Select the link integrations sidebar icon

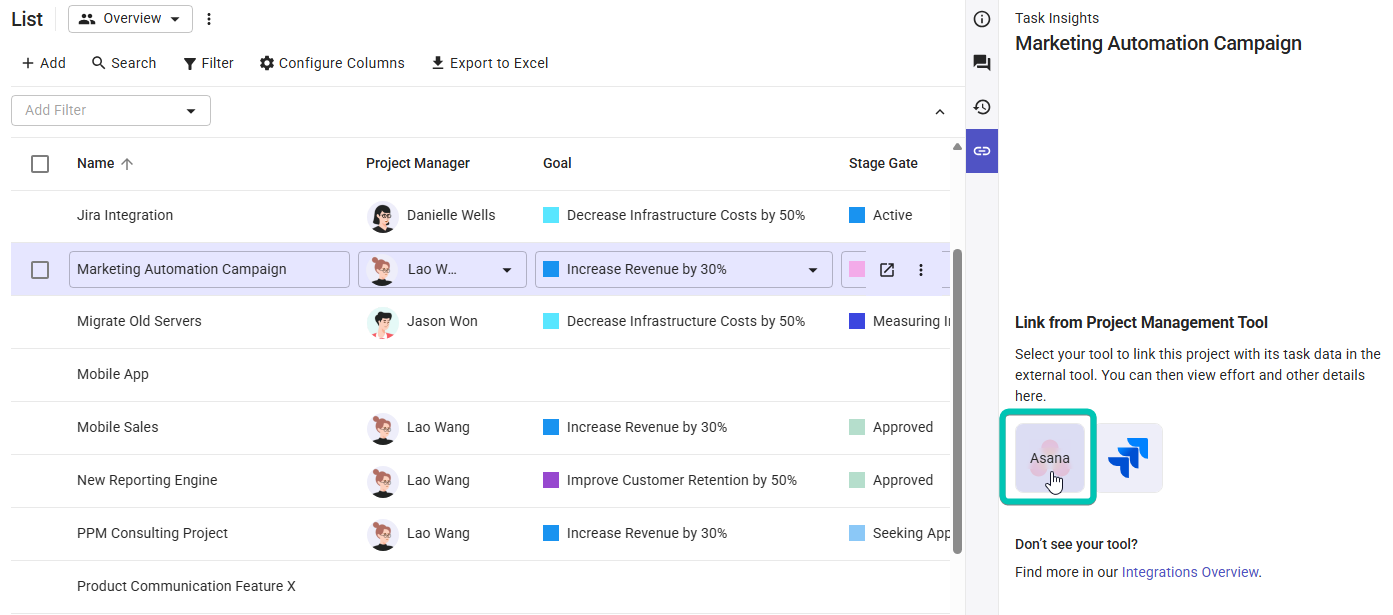click(x=981, y=150)
